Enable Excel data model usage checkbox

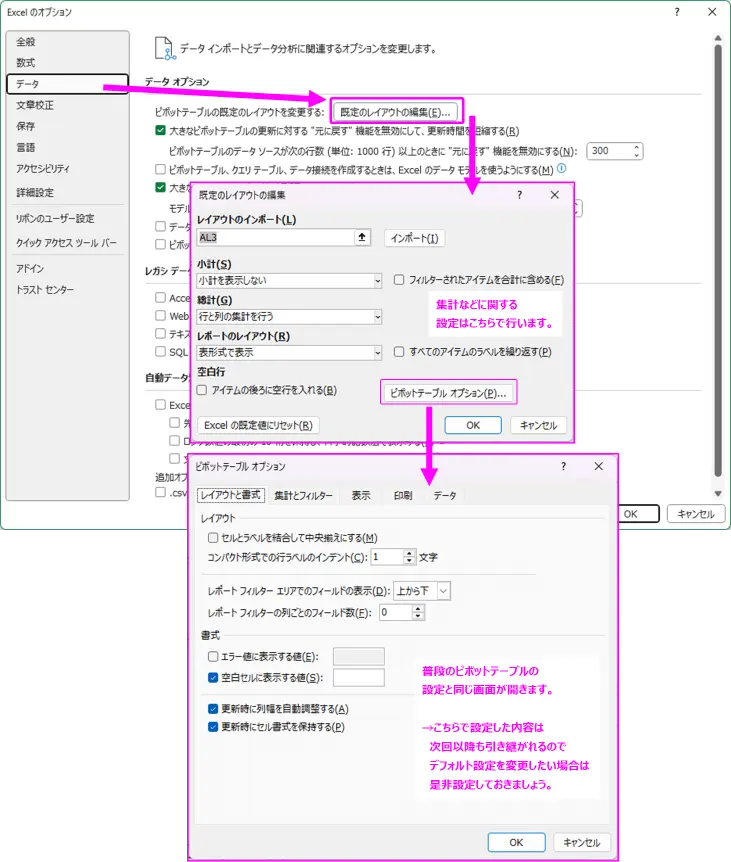(160, 169)
